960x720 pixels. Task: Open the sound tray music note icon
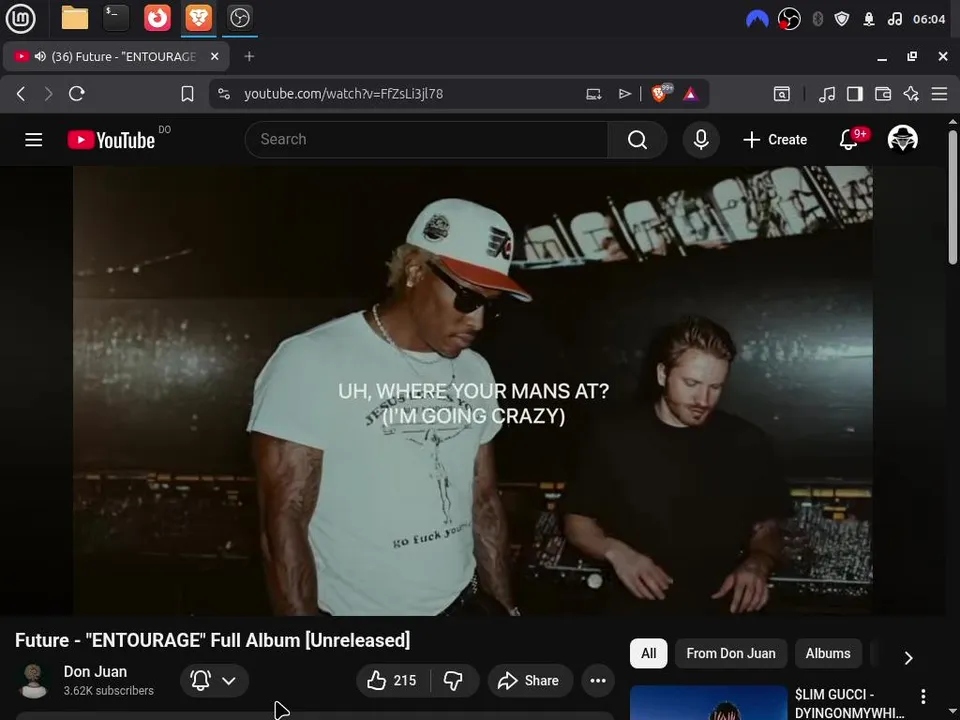click(894, 19)
